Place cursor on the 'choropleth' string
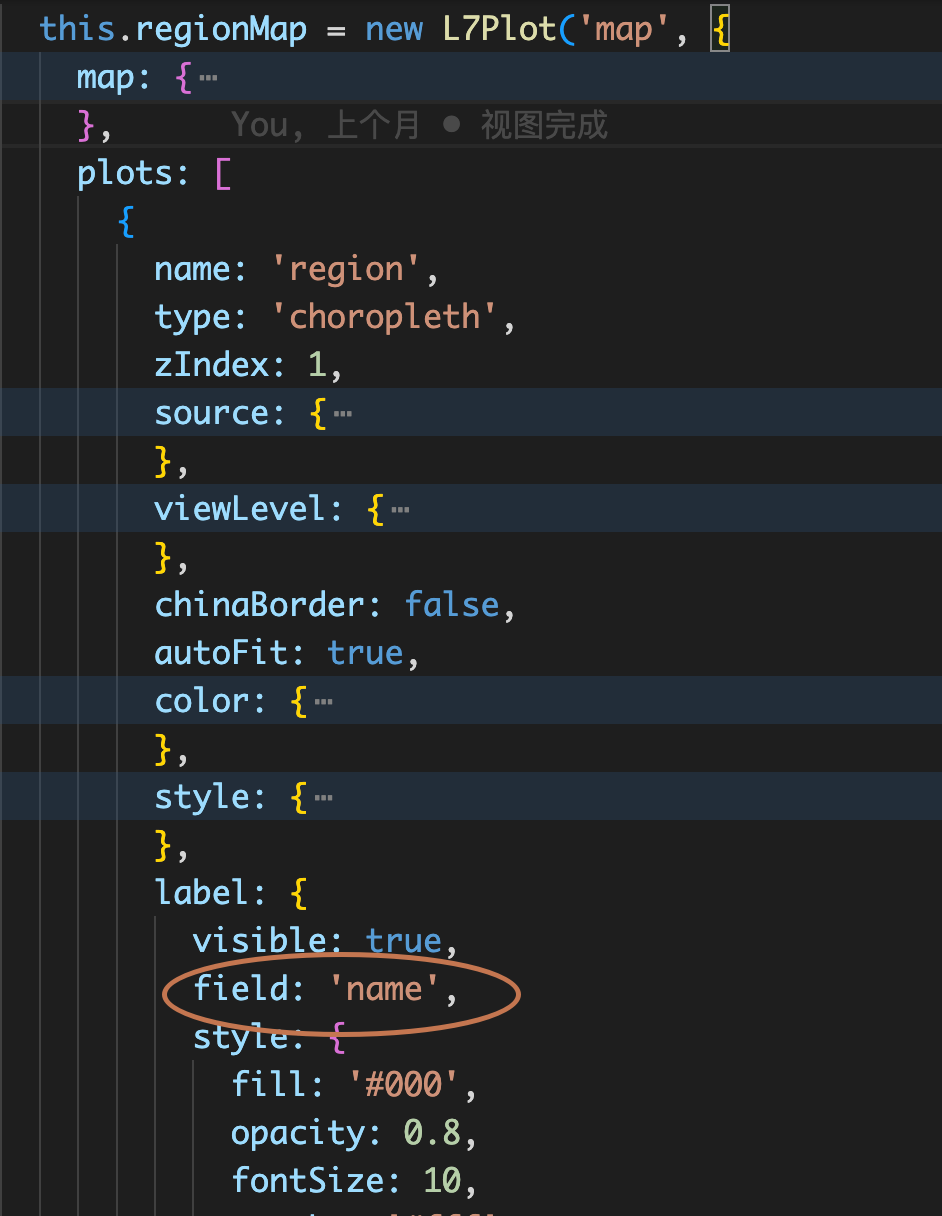The image size is (942, 1216). coord(385,316)
